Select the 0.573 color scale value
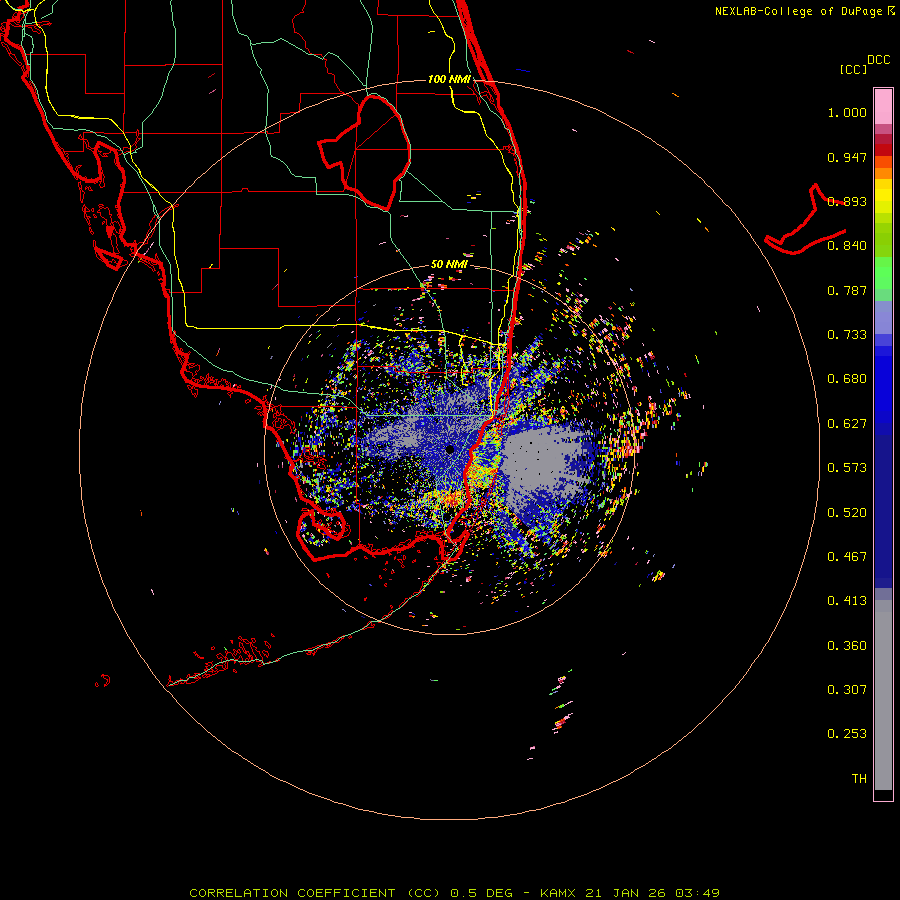900x900 pixels. [x=847, y=468]
